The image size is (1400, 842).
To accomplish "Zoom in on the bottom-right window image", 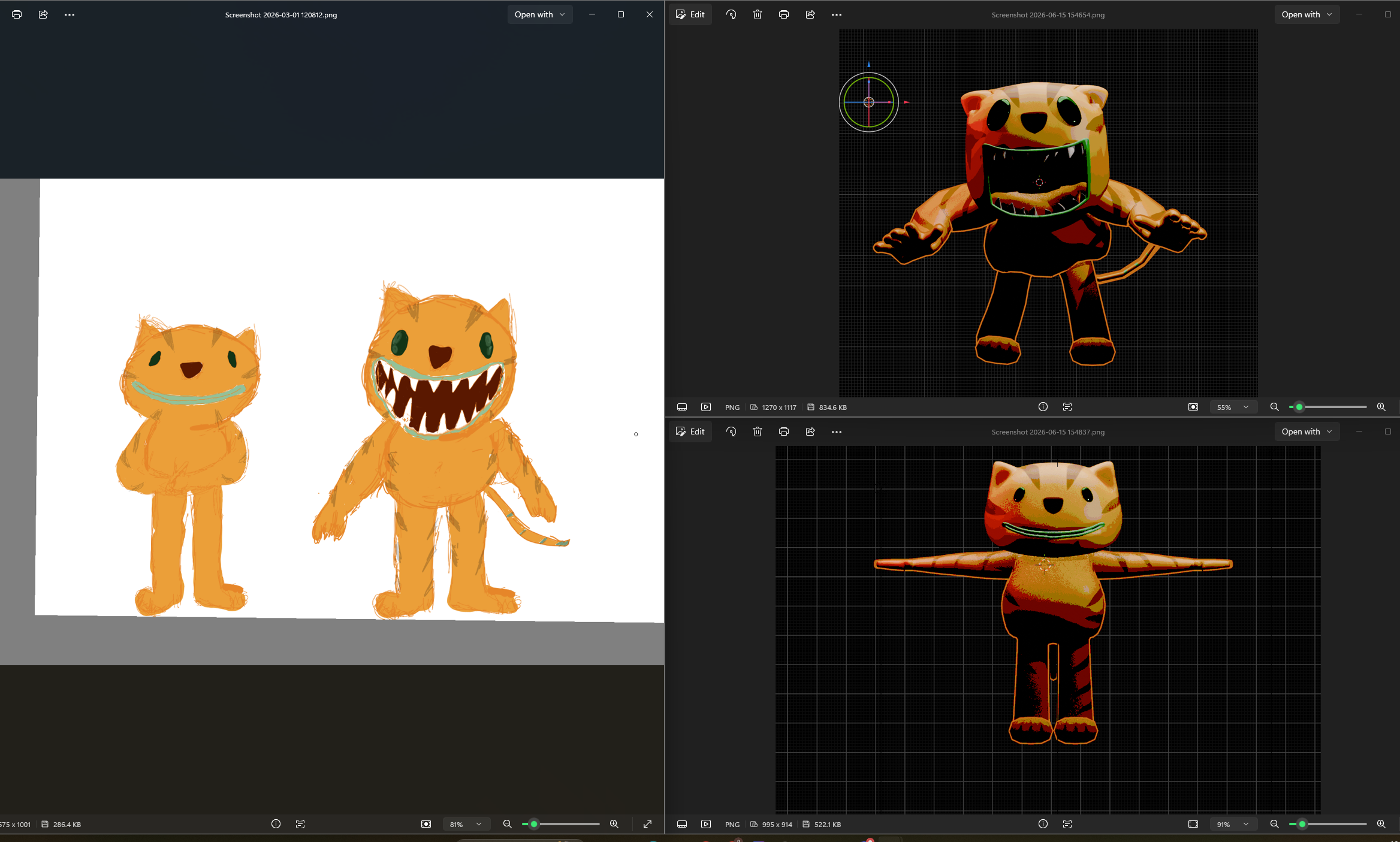I will coord(1381,824).
